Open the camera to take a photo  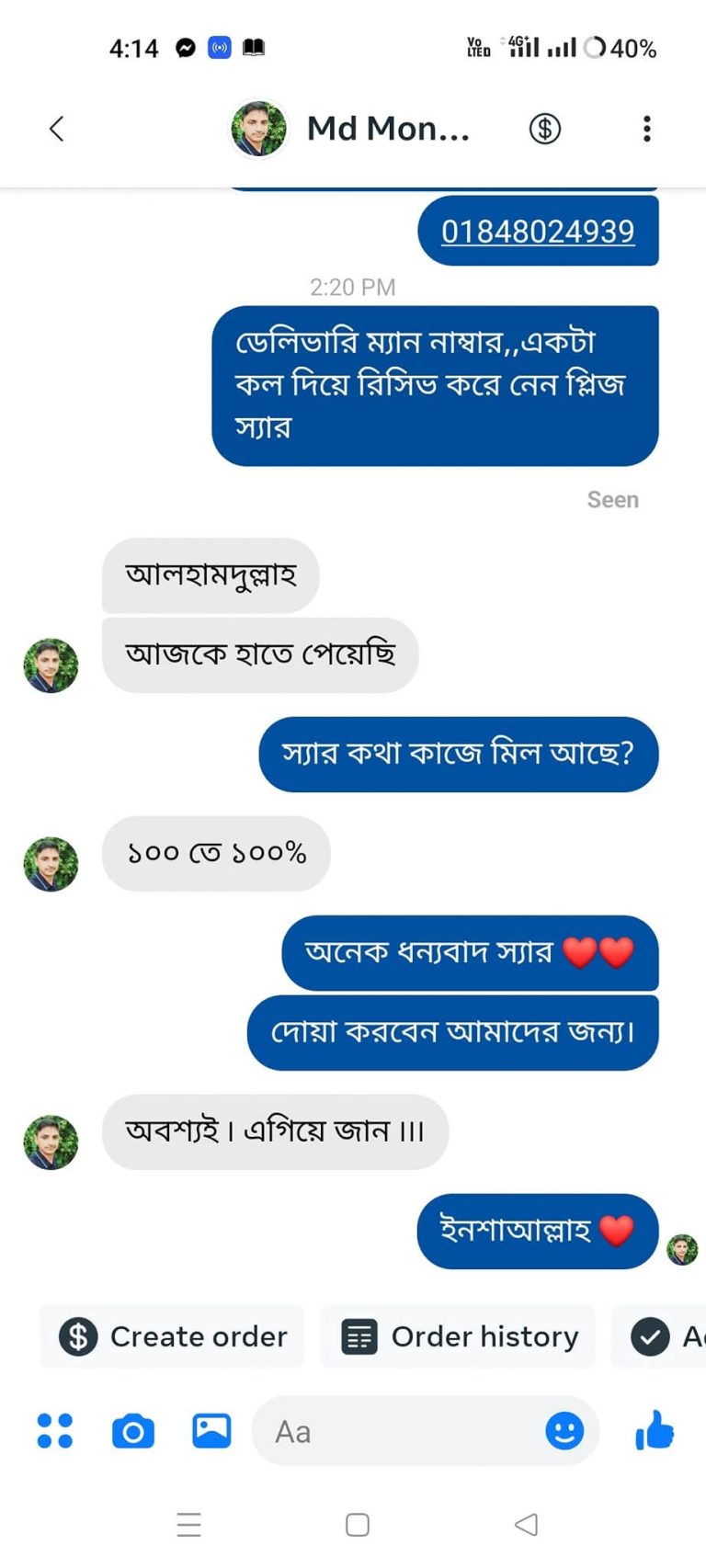[x=133, y=1431]
